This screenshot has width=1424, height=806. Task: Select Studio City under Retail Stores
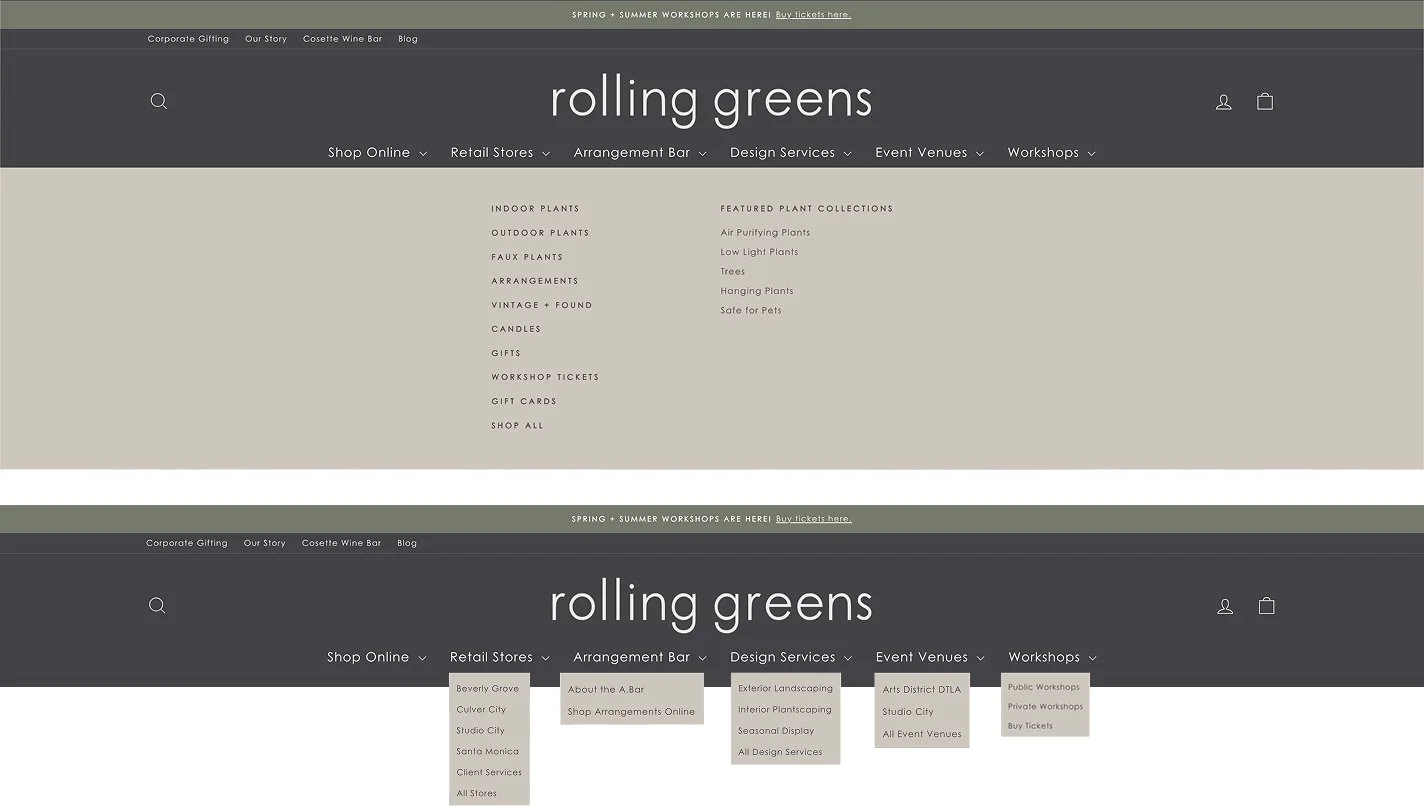[480, 731]
